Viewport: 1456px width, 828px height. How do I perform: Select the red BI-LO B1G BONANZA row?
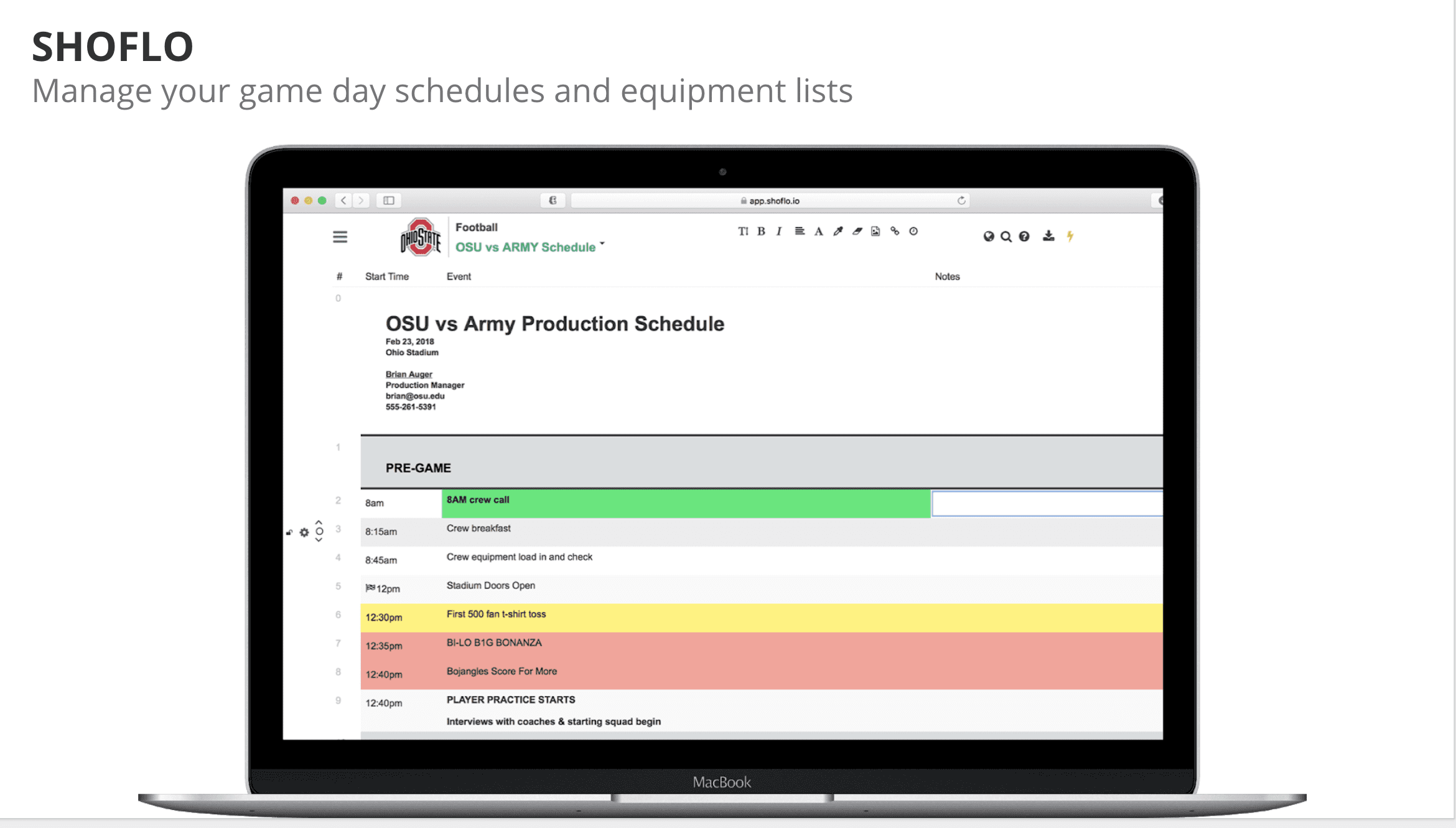coord(762,646)
